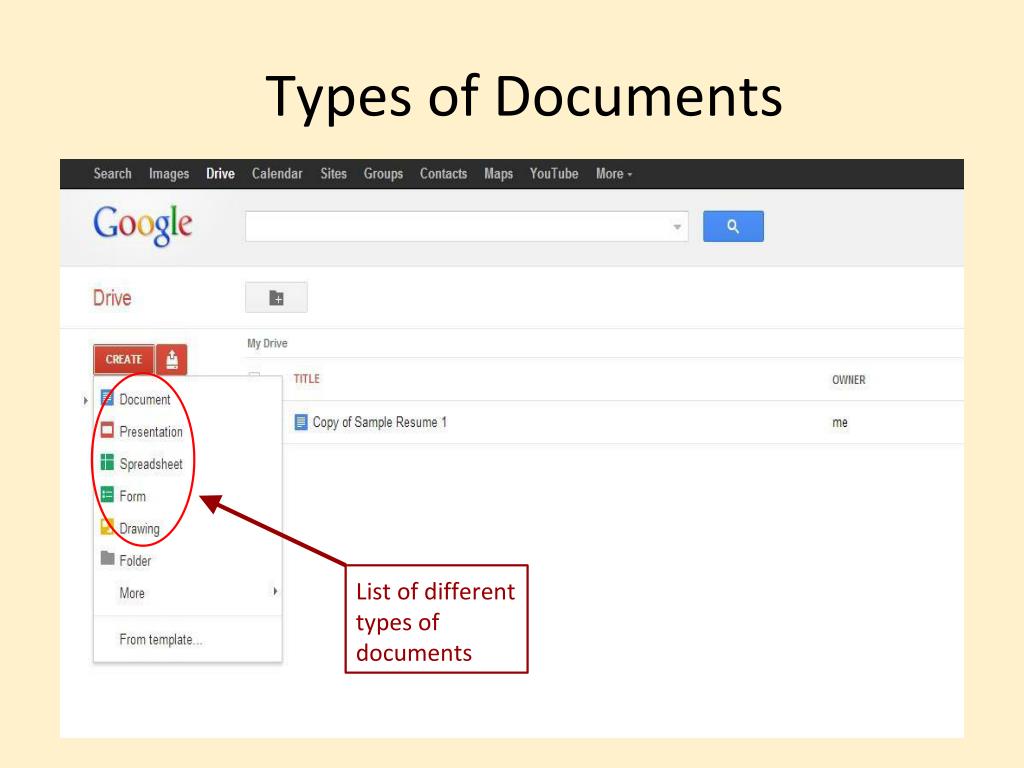Open Copy of Sample Resume 1 file
Screen dimensions: 1024x768
(x=379, y=423)
